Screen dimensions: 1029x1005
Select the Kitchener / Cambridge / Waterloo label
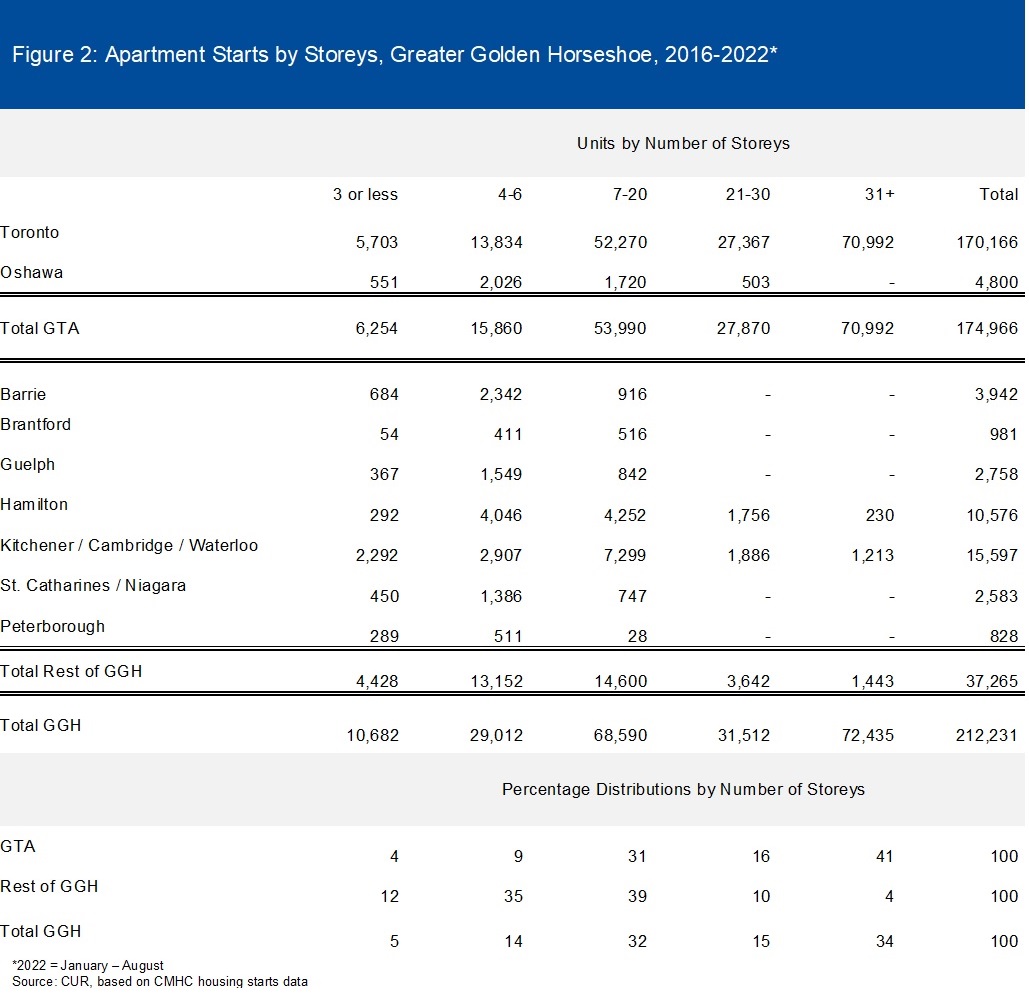pyautogui.click(x=129, y=545)
